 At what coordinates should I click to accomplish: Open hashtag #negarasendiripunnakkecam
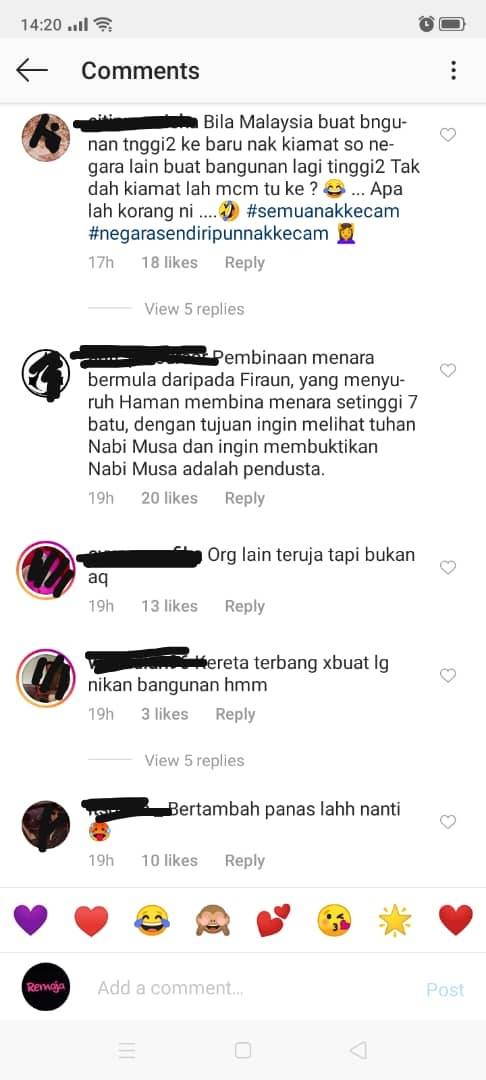tap(209, 233)
